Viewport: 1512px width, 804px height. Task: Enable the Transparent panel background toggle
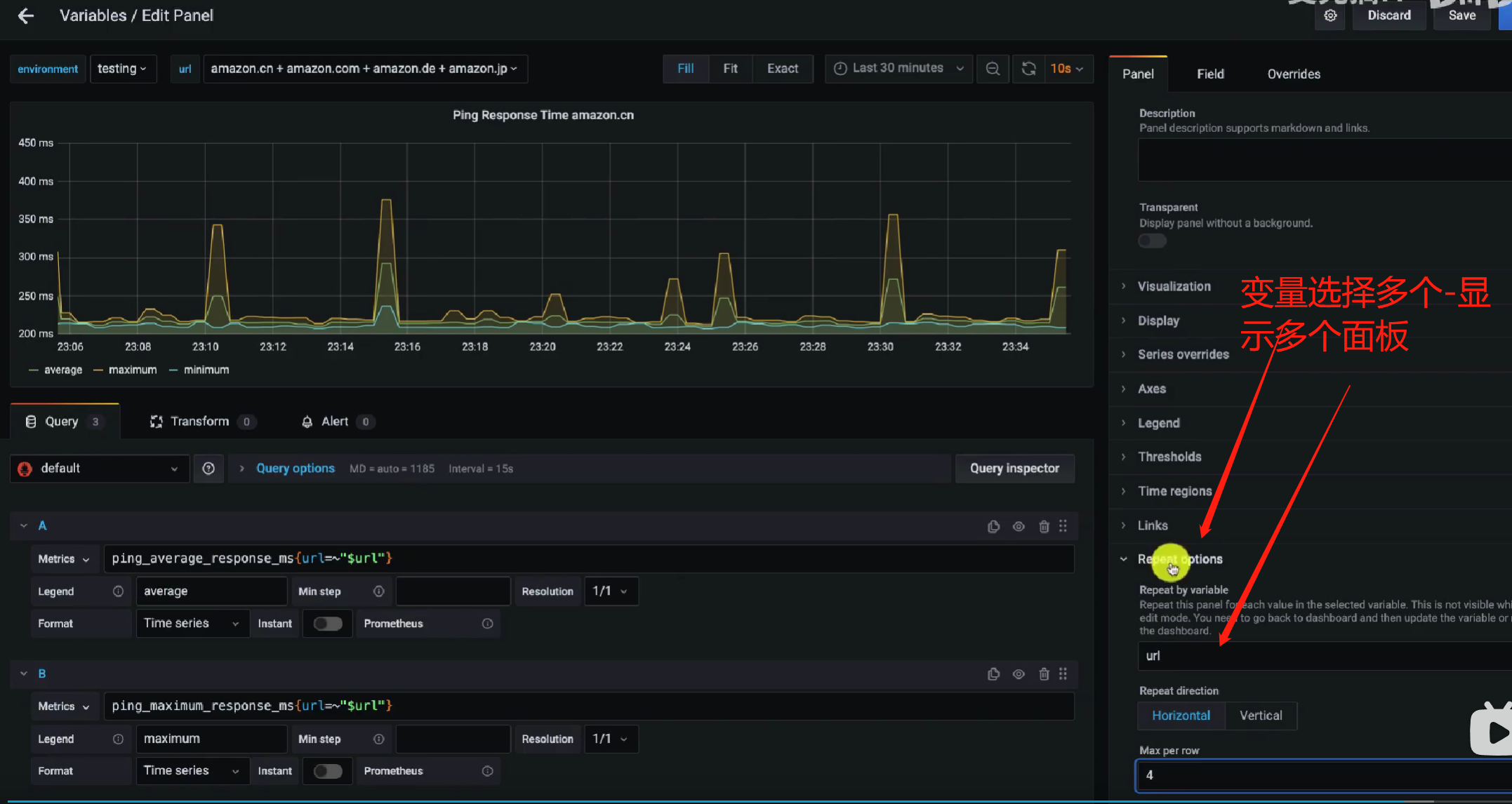(1152, 240)
